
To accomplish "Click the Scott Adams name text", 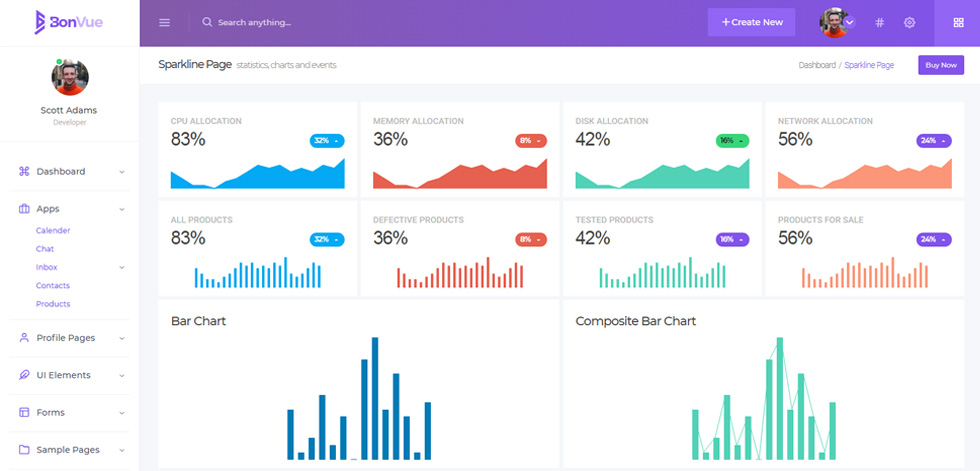I will [69, 110].
